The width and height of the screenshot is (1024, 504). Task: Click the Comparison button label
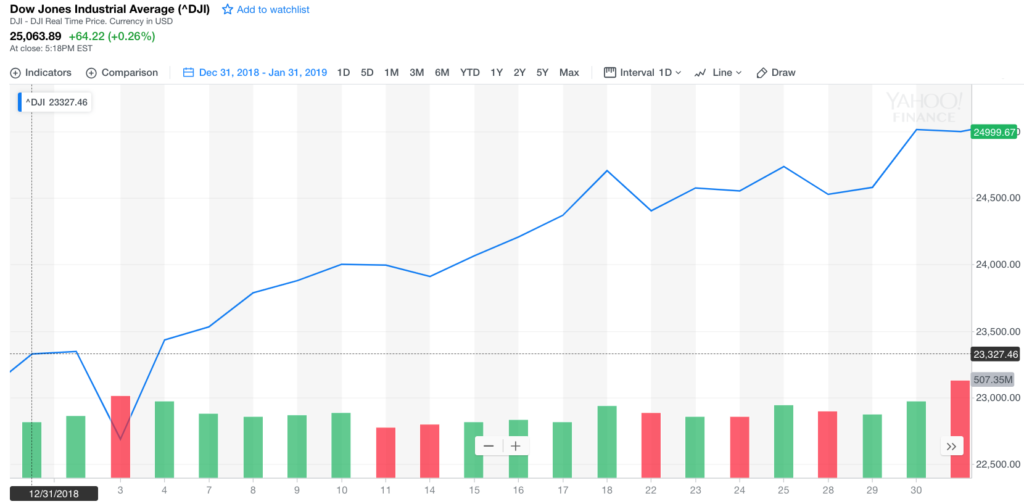coord(129,73)
